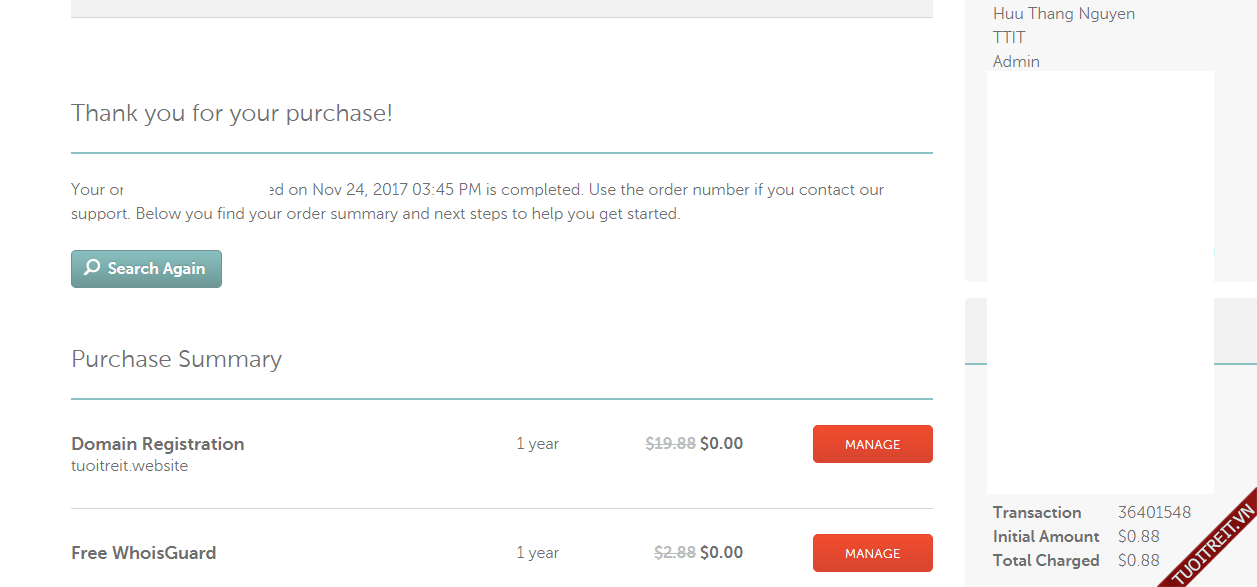Manage the Free WhoisGuard item

tap(872, 553)
